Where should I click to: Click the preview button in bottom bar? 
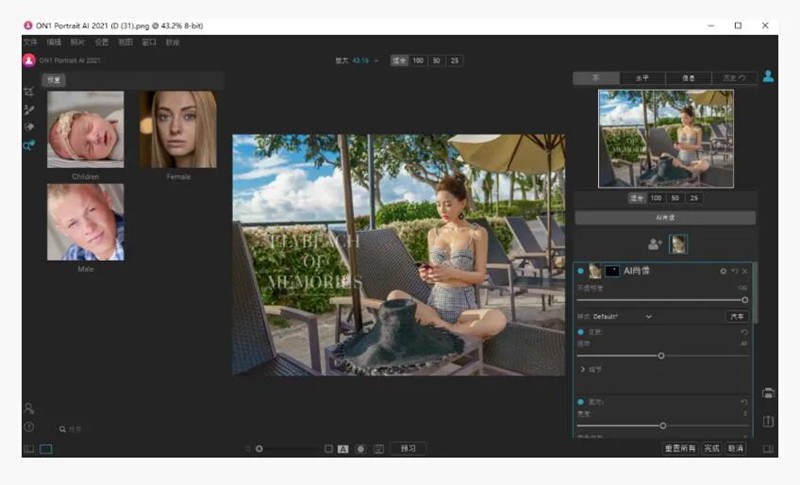click(x=408, y=449)
